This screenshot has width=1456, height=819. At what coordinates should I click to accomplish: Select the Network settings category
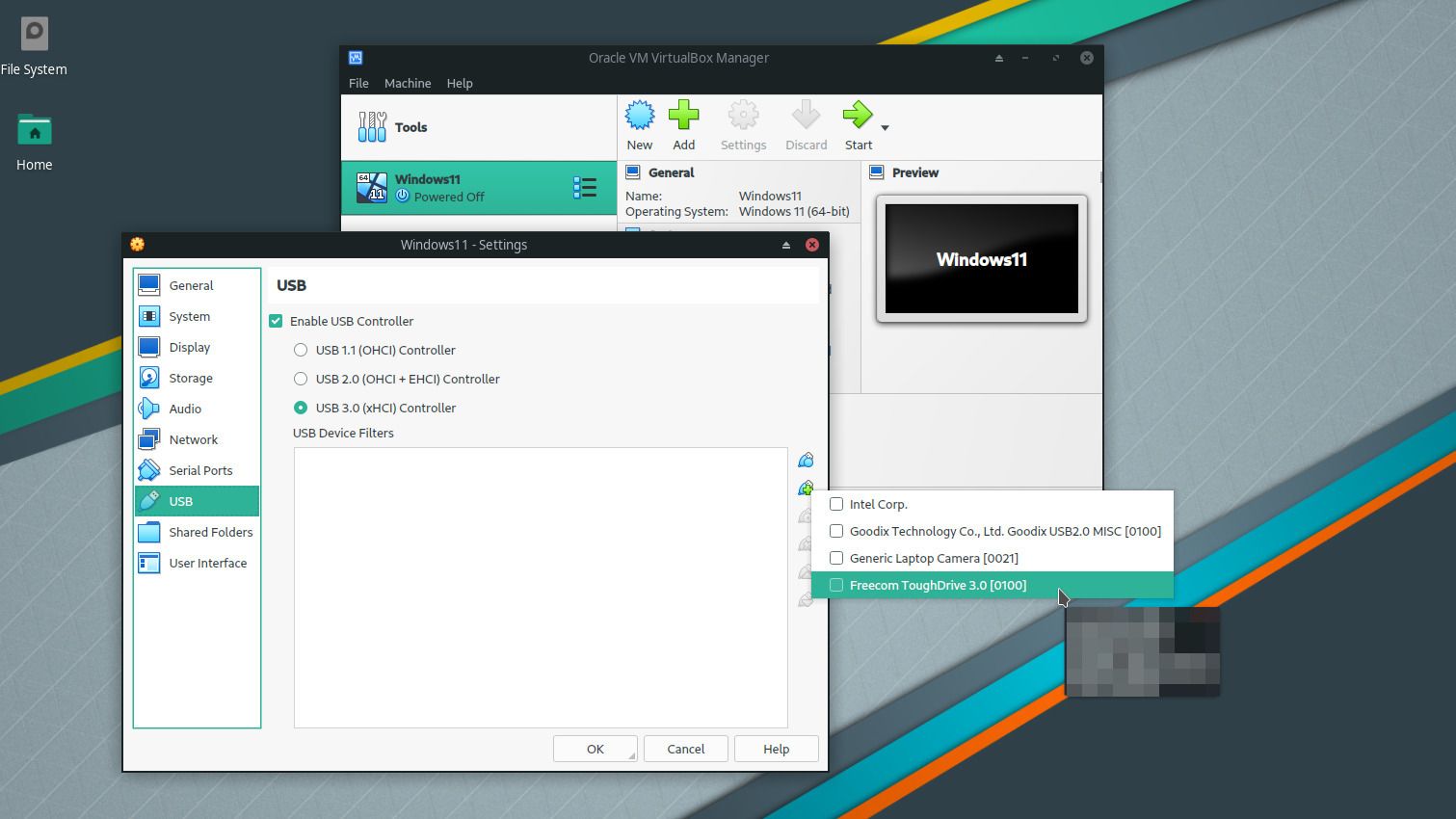pos(197,439)
